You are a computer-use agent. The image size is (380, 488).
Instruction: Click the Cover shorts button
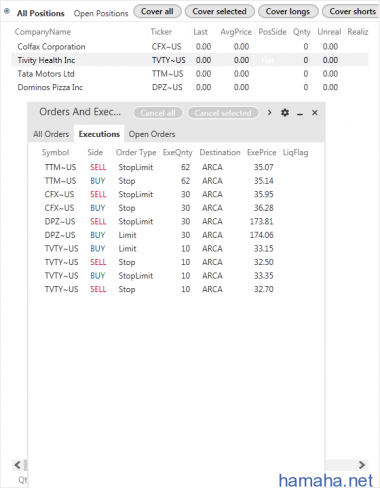[x=351, y=12]
